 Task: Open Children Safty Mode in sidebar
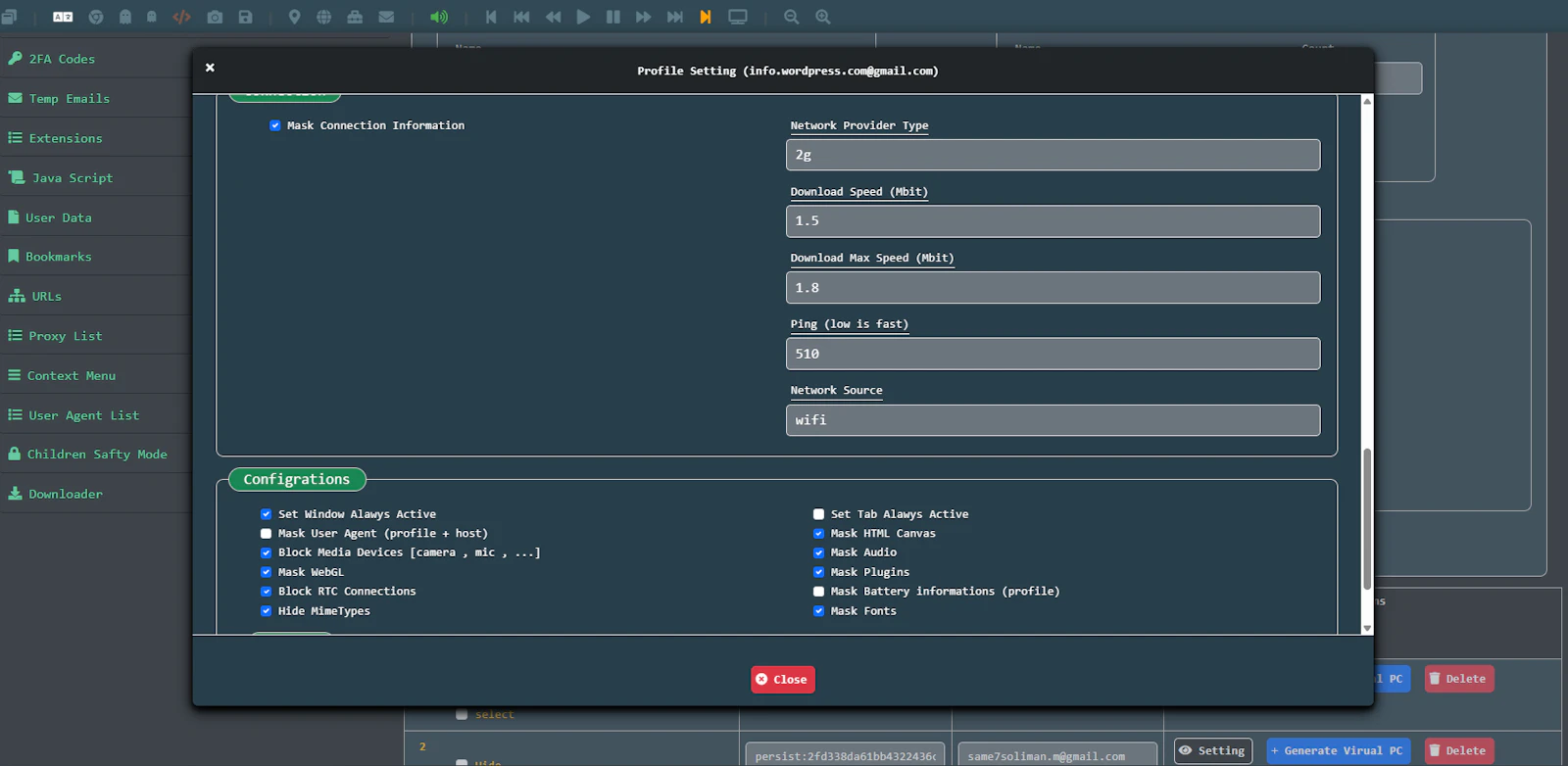click(95, 455)
